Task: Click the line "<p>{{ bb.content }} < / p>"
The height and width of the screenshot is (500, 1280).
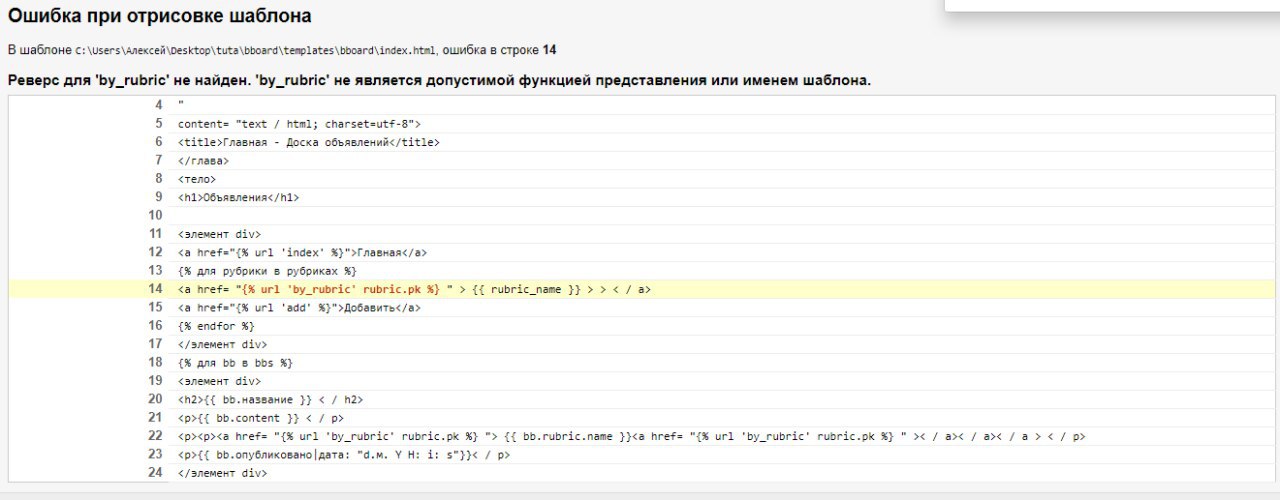Action: tap(260, 417)
